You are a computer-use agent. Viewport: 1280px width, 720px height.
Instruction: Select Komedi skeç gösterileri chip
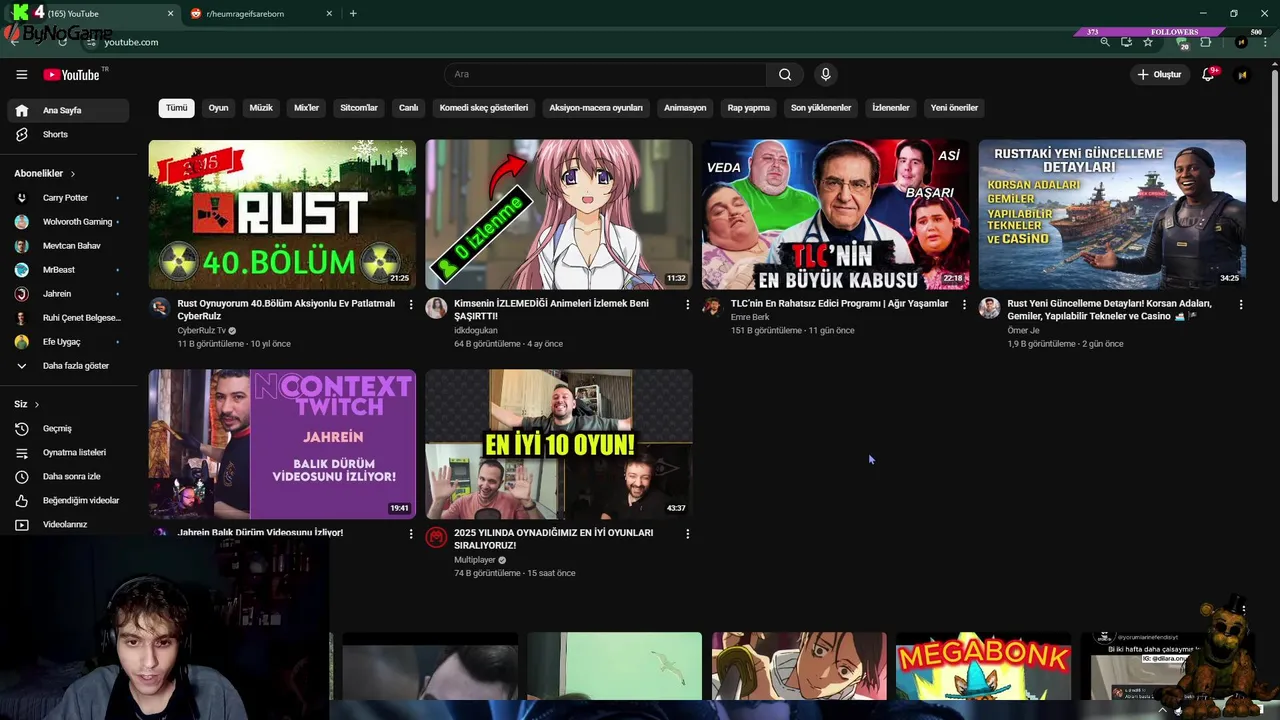484,108
